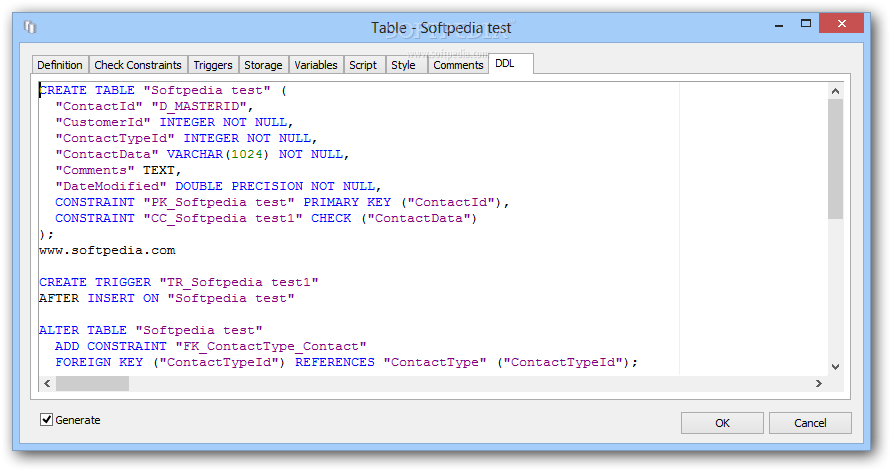This screenshot has width=891, height=471.
Task: Click the "Comments" TEXT line
Action: pyautogui.click(x=118, y=170)
